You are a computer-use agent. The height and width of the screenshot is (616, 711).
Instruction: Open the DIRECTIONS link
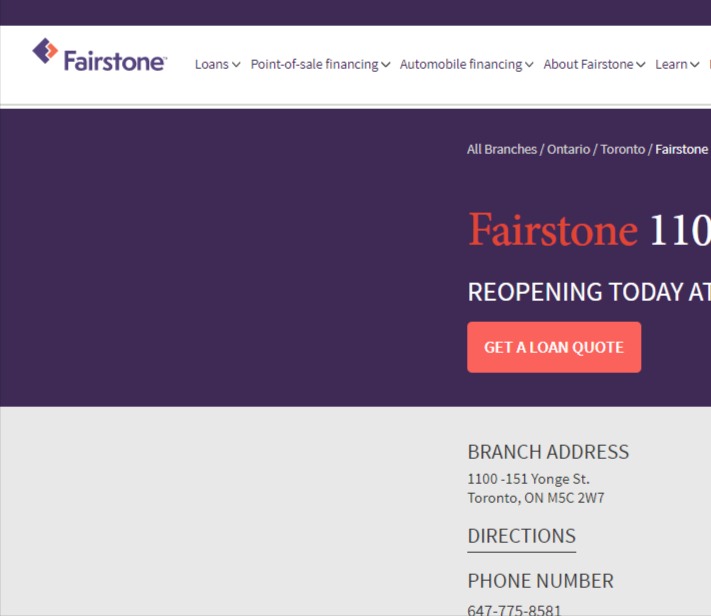pos(521,537)
